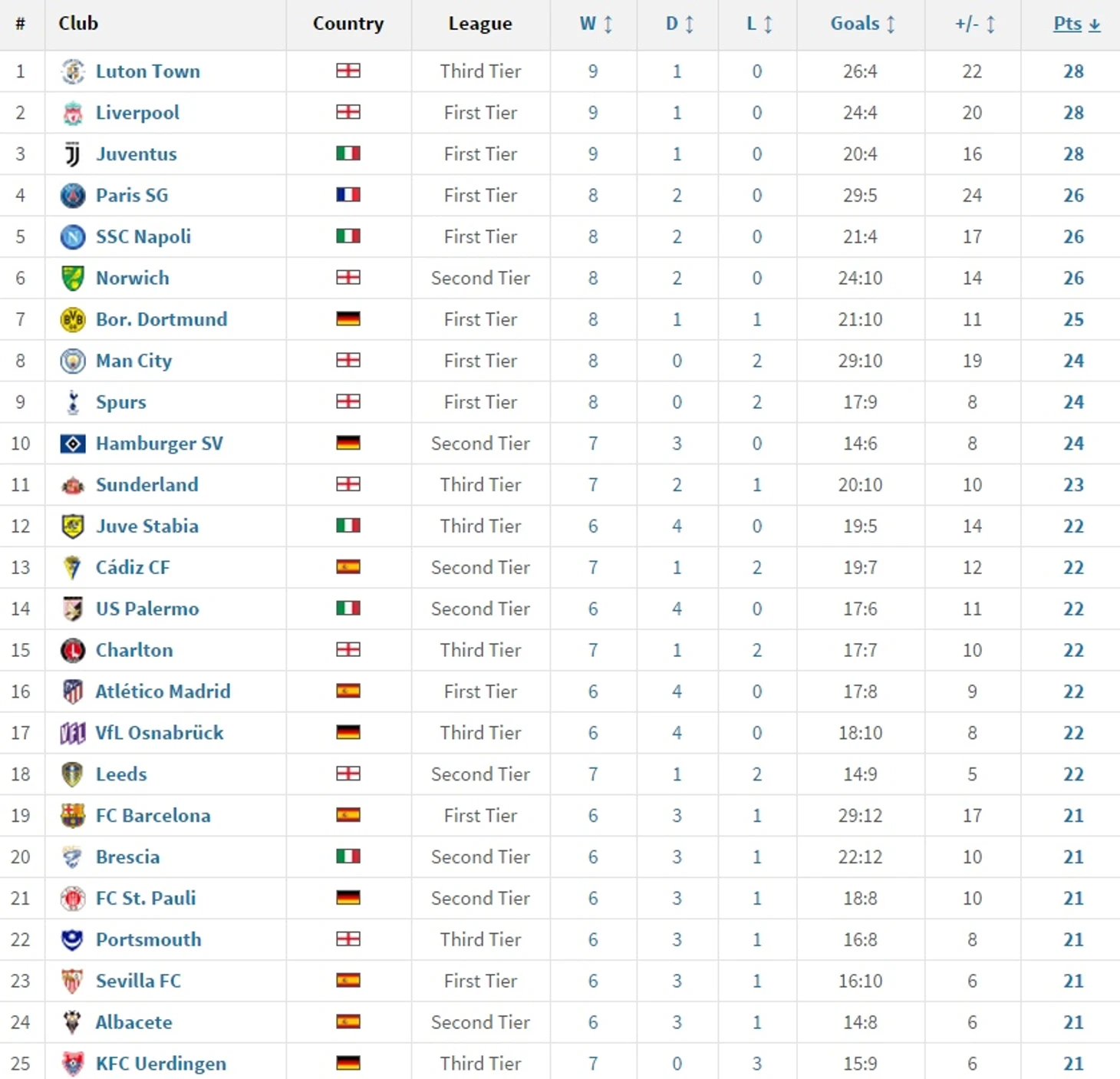Open the KFC Uerdingen club link
1120x1079 pixels.
[x=160, y=1064]
